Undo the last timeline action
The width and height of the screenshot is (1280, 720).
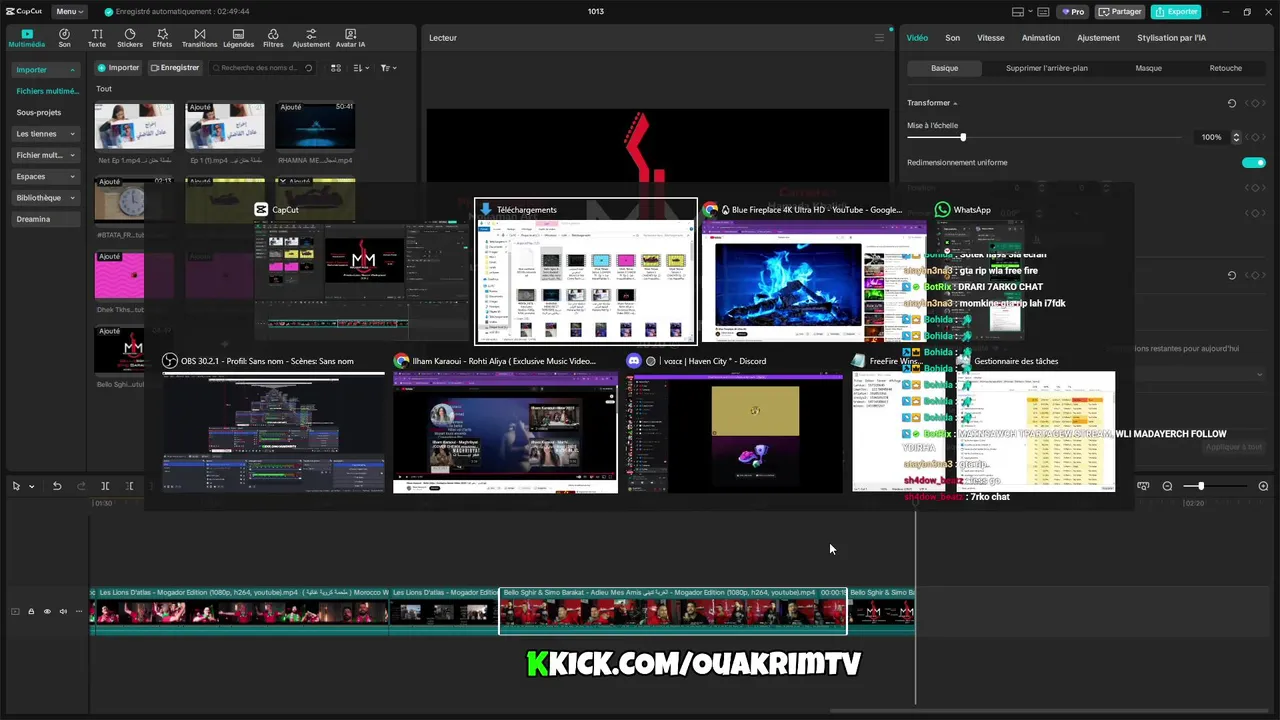(57, 486)
